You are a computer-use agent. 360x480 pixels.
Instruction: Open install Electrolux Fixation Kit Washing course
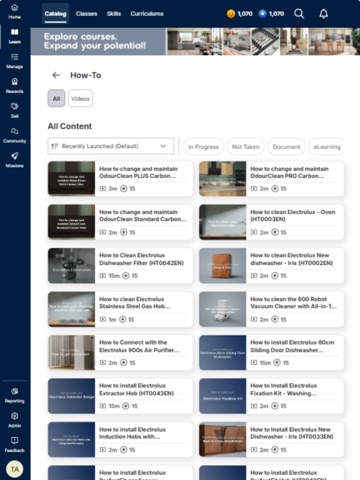click(x=271, y=396)
